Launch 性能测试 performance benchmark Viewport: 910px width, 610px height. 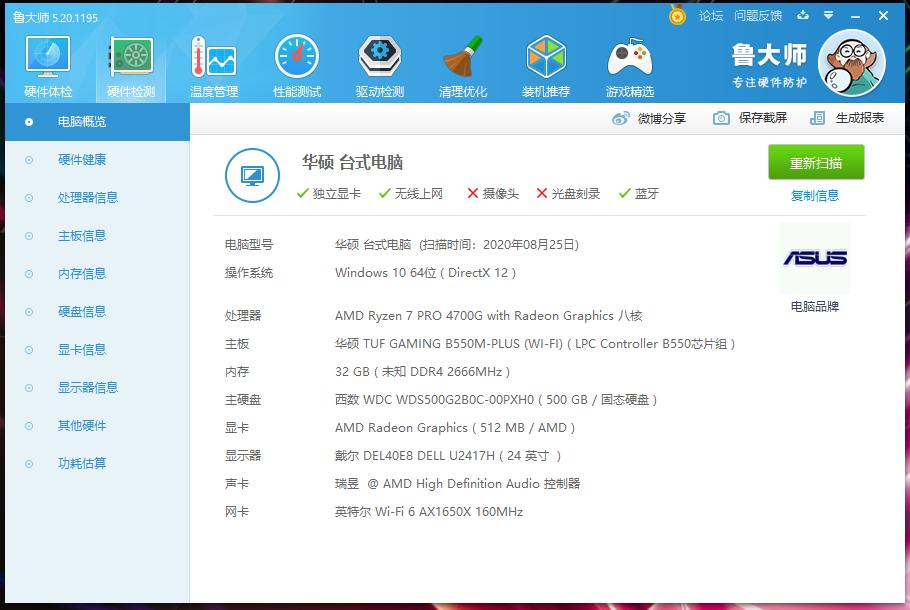295,63
